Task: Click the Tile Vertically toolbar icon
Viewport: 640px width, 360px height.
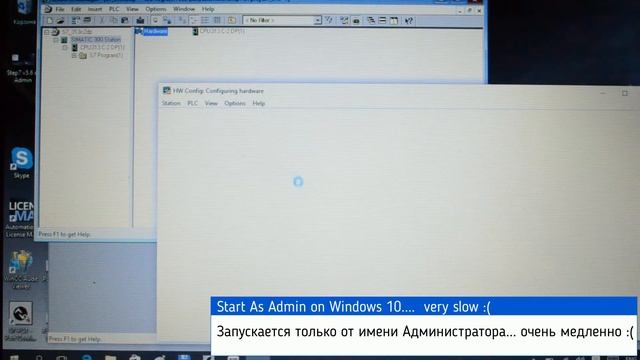Action: point(394,20)
